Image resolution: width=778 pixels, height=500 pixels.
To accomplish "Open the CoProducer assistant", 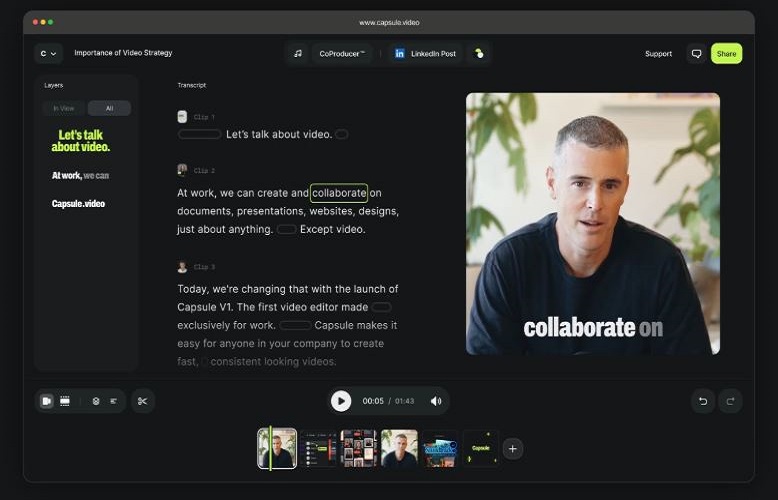I will [342, 54].
